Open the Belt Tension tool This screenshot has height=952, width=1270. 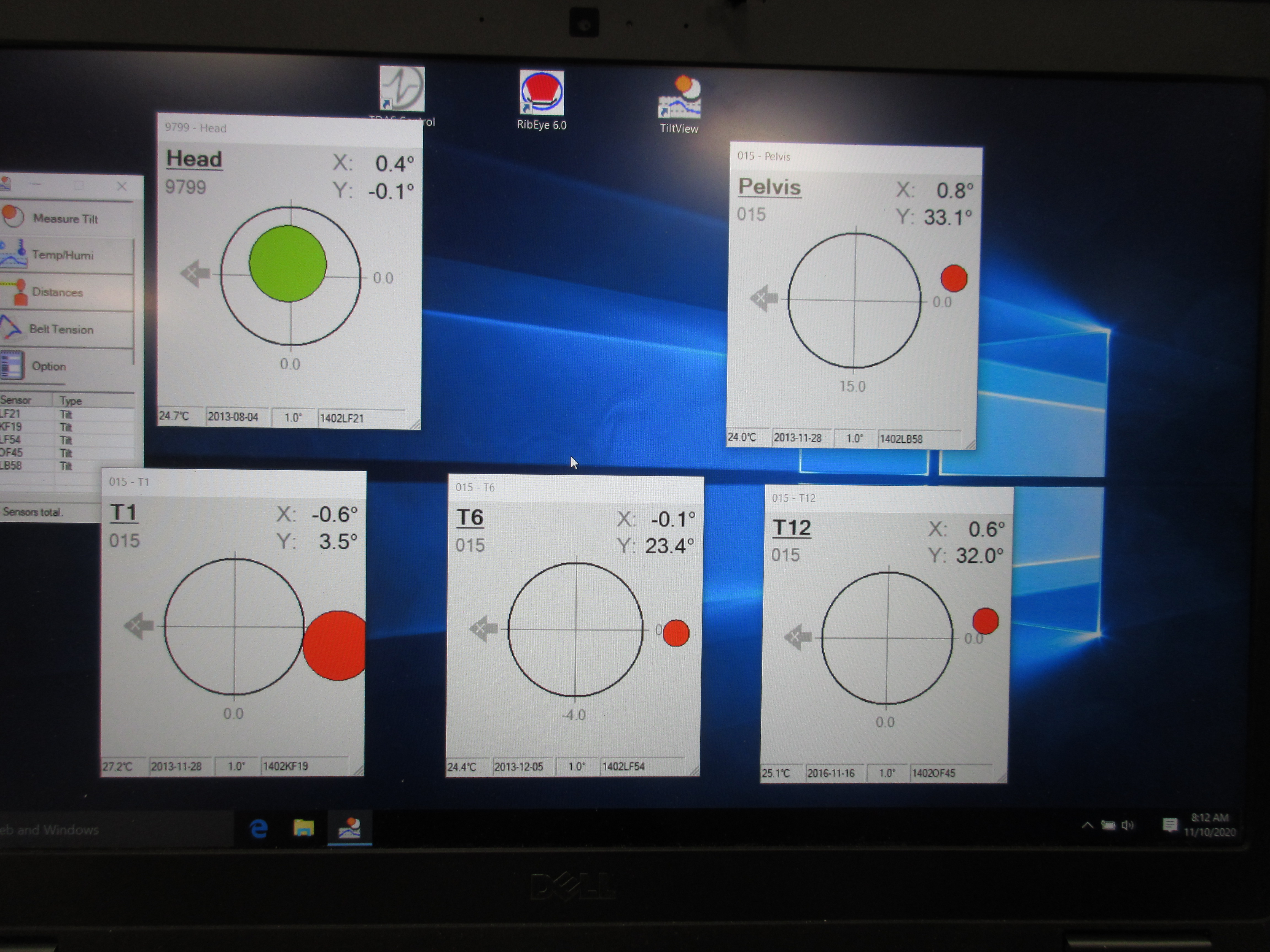[67, 329]
